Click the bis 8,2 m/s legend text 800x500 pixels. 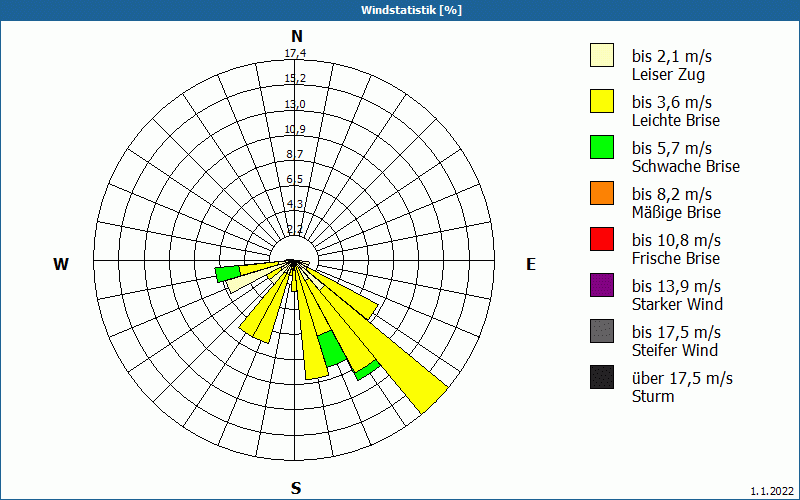pyautogui.click(x=671, y=194)
